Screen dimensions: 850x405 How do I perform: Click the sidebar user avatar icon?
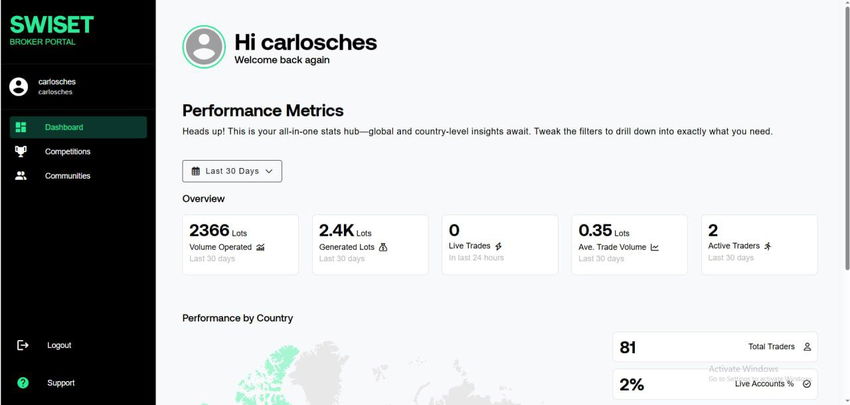pos(19,87)
